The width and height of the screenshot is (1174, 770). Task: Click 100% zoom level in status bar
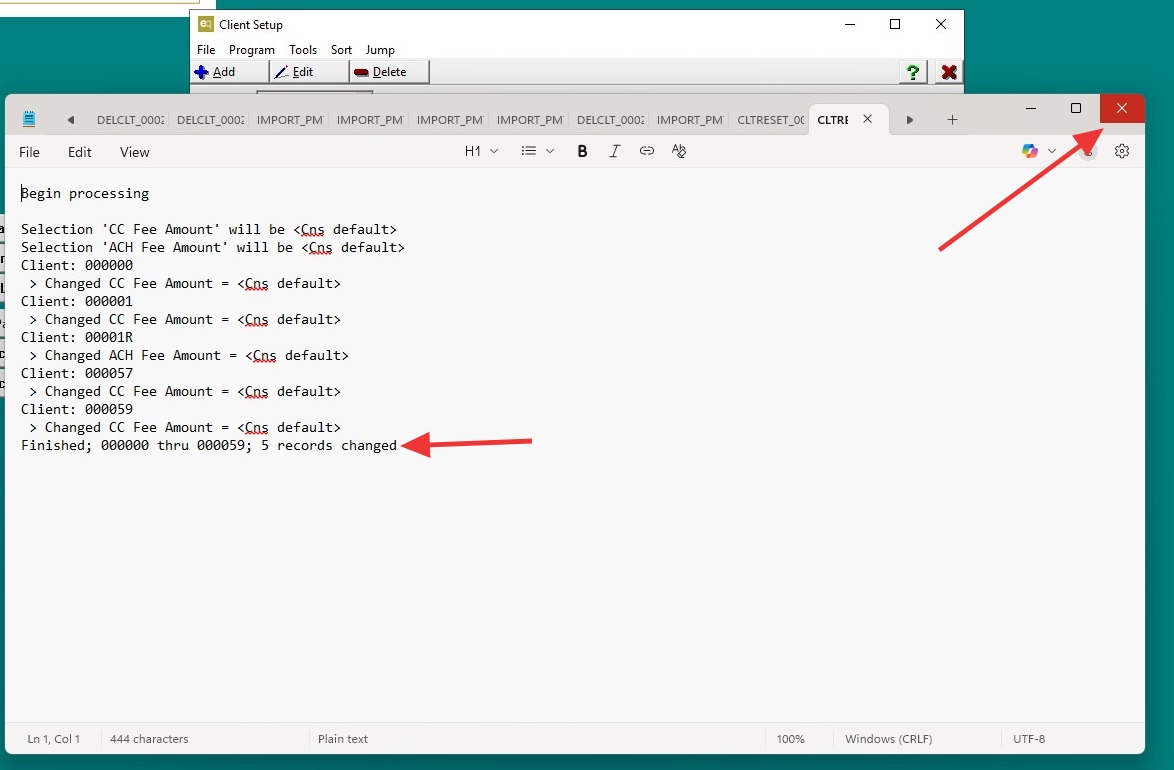(x=790, y=739)
